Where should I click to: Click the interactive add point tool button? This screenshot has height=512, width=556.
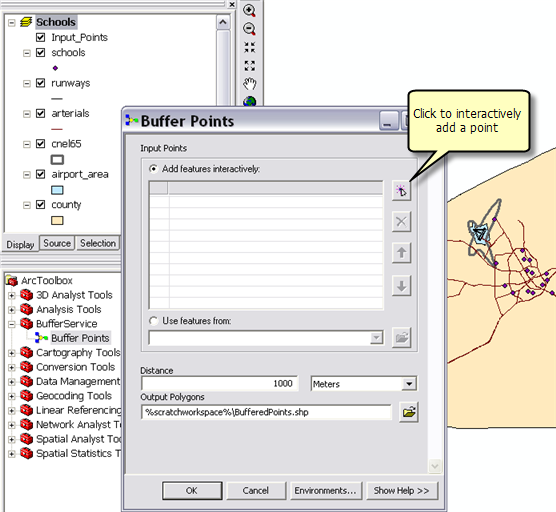coord(401,191)
